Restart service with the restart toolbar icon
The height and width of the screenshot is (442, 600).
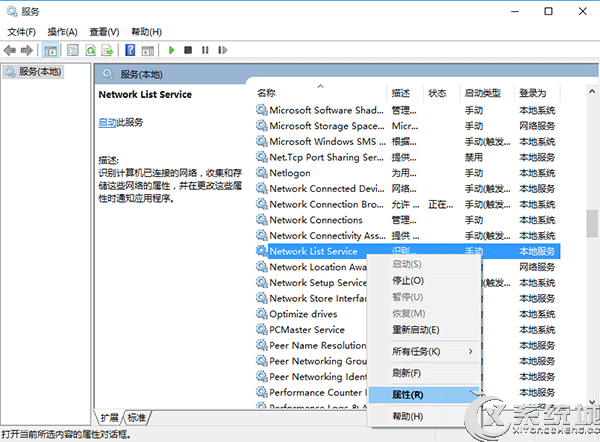pos(222,50)
